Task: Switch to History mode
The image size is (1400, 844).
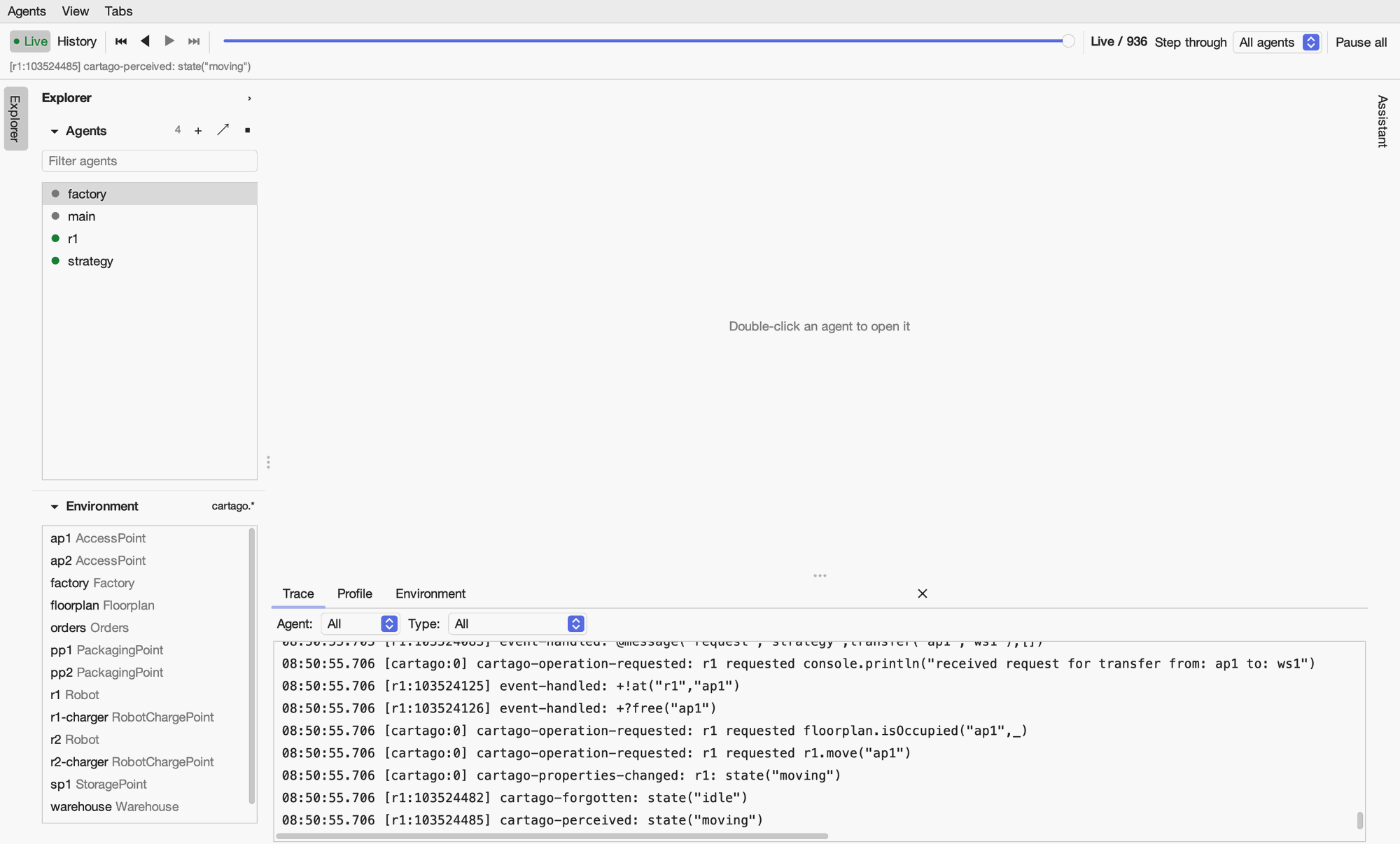Action: click(77, 41)
